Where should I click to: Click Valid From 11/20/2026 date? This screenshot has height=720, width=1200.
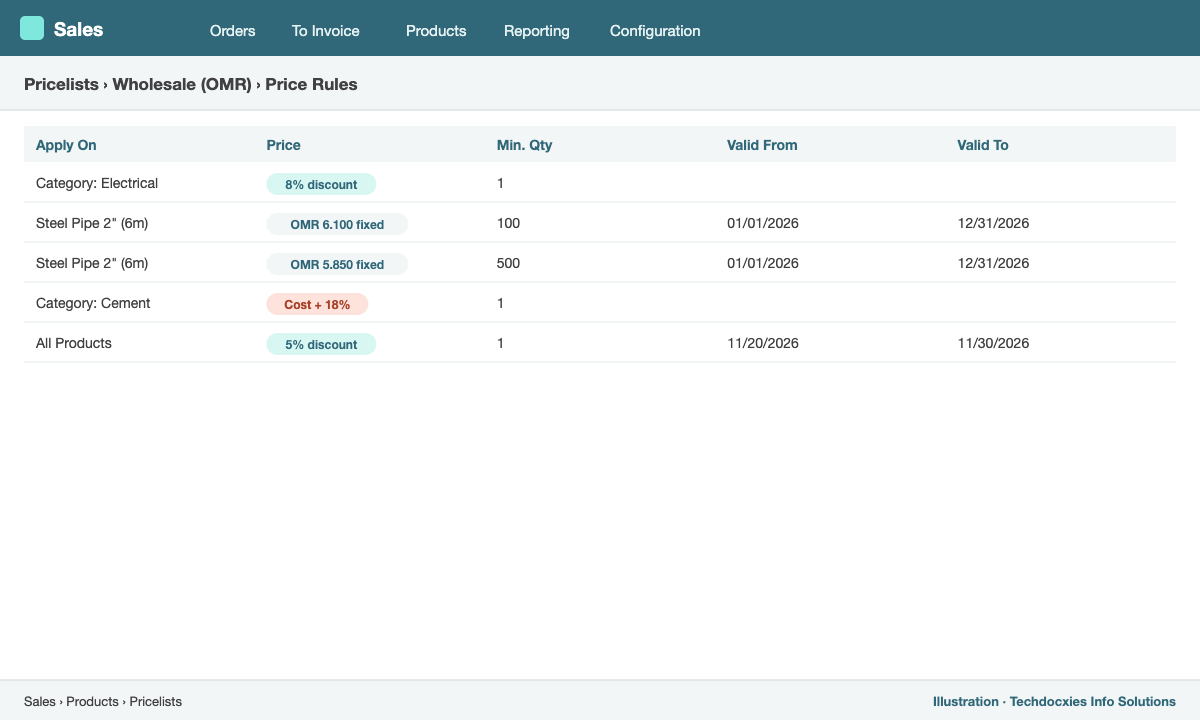763,343
